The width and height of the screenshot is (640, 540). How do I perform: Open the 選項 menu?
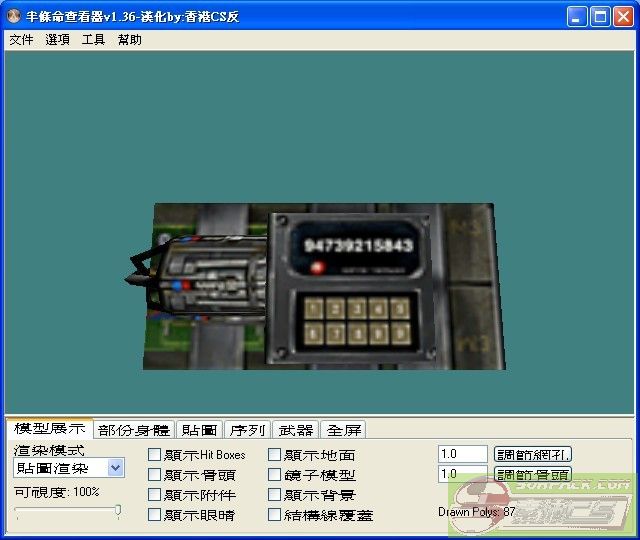coord(58,40)
